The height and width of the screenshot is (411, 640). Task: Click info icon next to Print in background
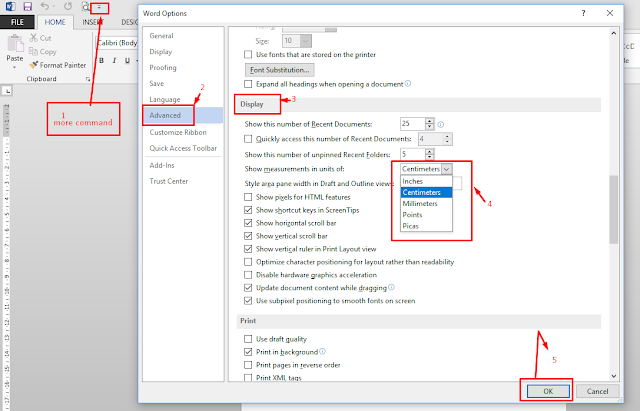click(x=322, y=351)
